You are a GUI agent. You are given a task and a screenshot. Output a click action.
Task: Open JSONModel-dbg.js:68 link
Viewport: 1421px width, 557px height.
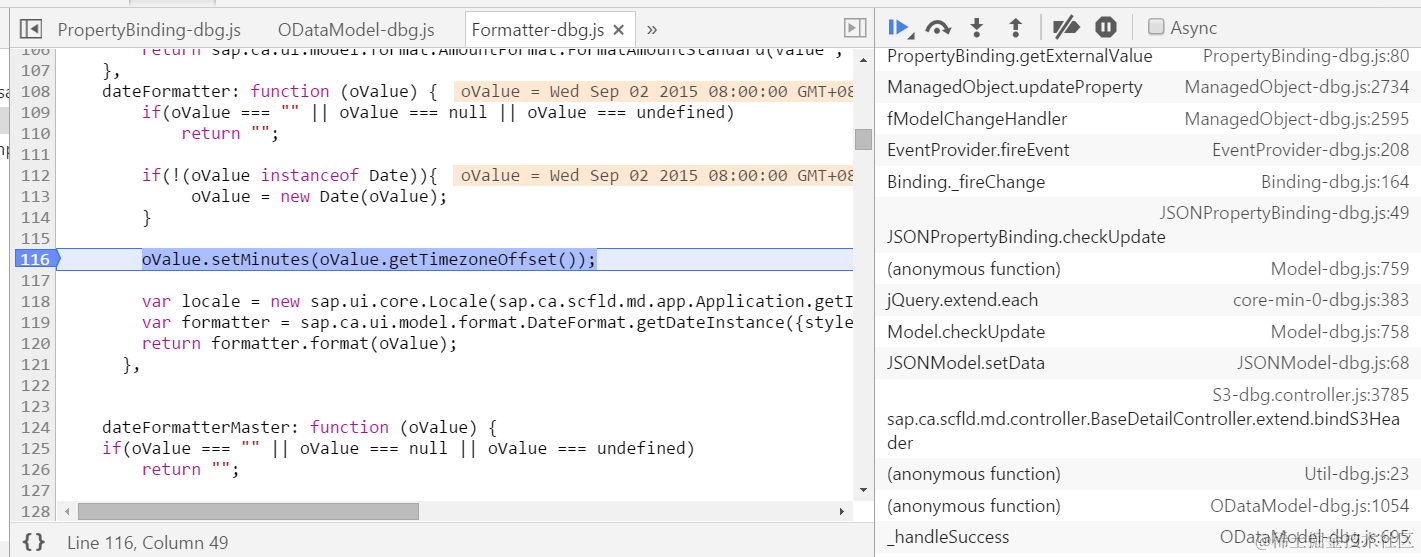(x=1323, y=363)
